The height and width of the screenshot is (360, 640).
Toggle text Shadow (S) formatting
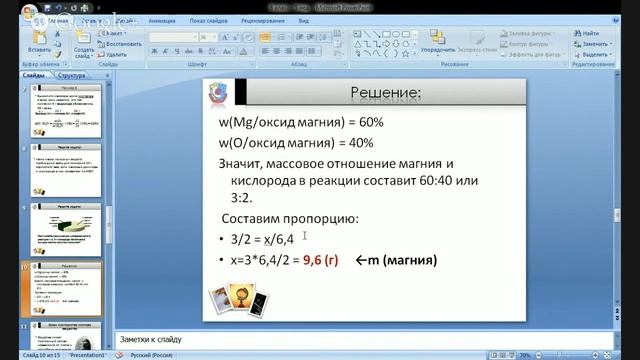[200, 51]
